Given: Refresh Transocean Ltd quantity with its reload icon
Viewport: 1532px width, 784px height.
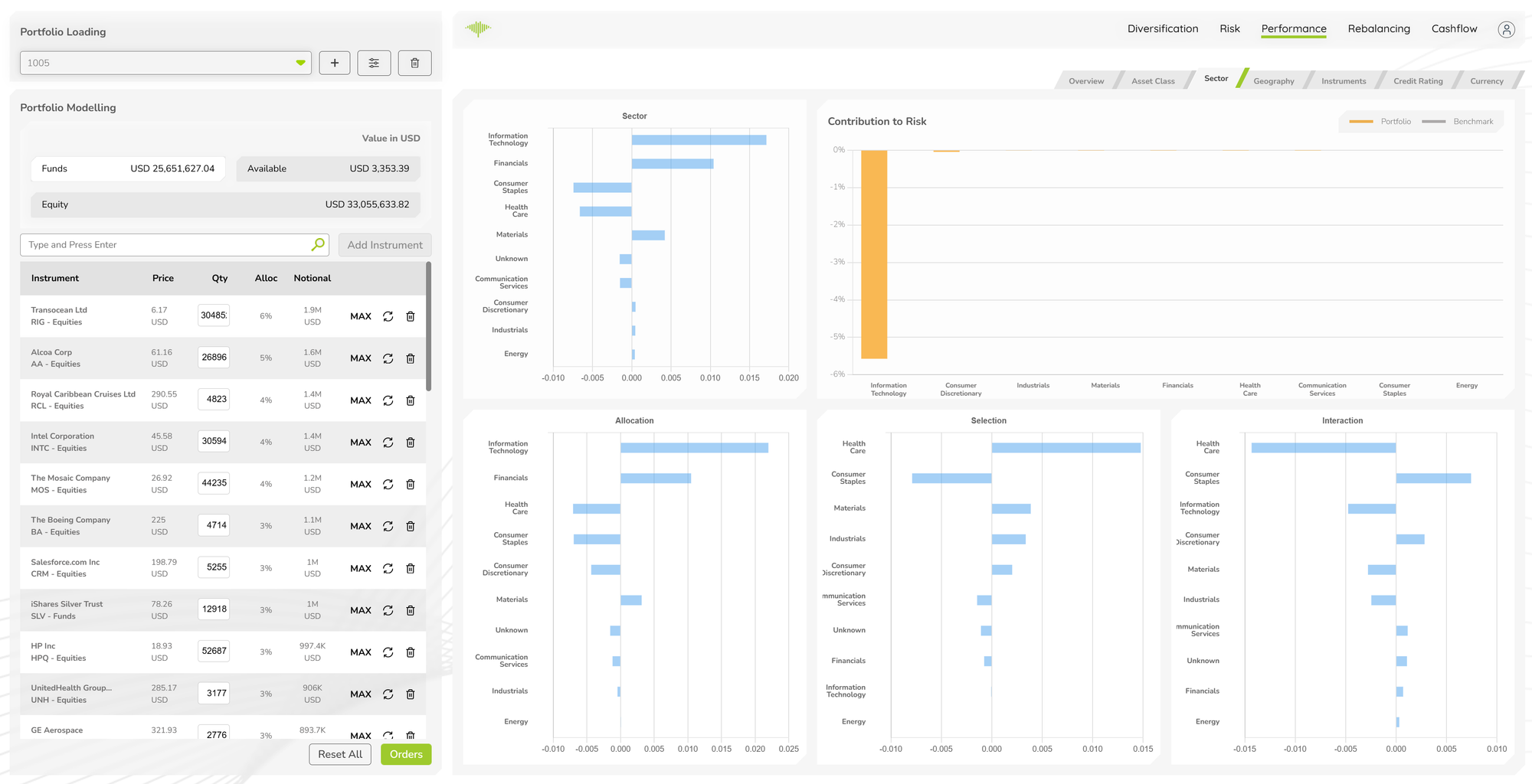Looking at the screenshot, I should (388, 315).
